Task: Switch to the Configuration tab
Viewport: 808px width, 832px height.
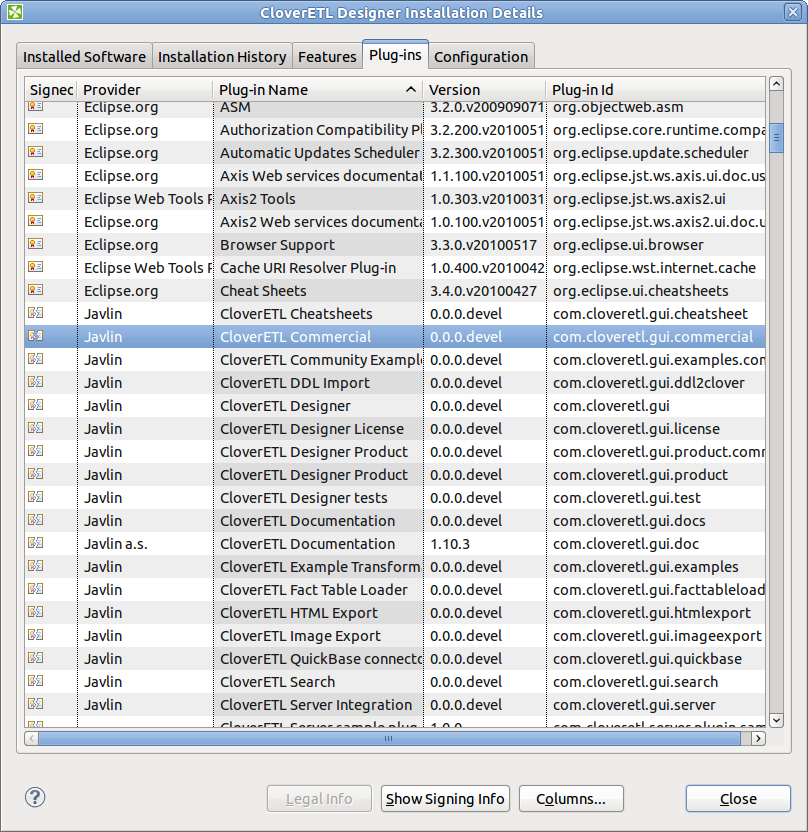Action: pyautogui.click(x=481, y=56)
